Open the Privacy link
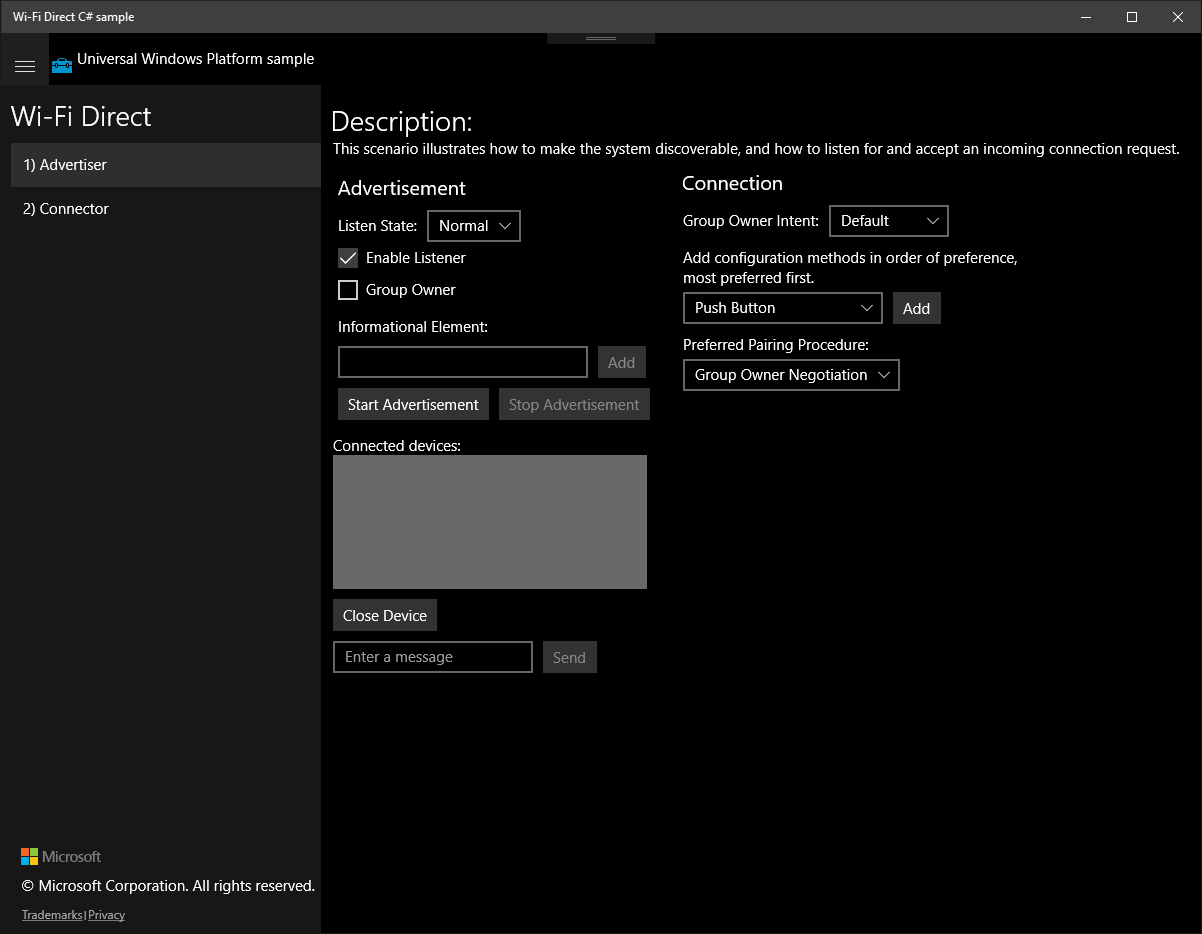The width and height of the screenshot is (1202, 934). point(106,914)
